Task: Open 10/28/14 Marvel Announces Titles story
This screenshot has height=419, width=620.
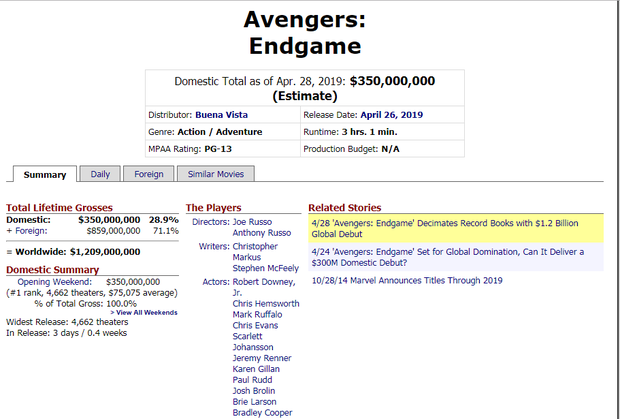Action: [407, 281]
